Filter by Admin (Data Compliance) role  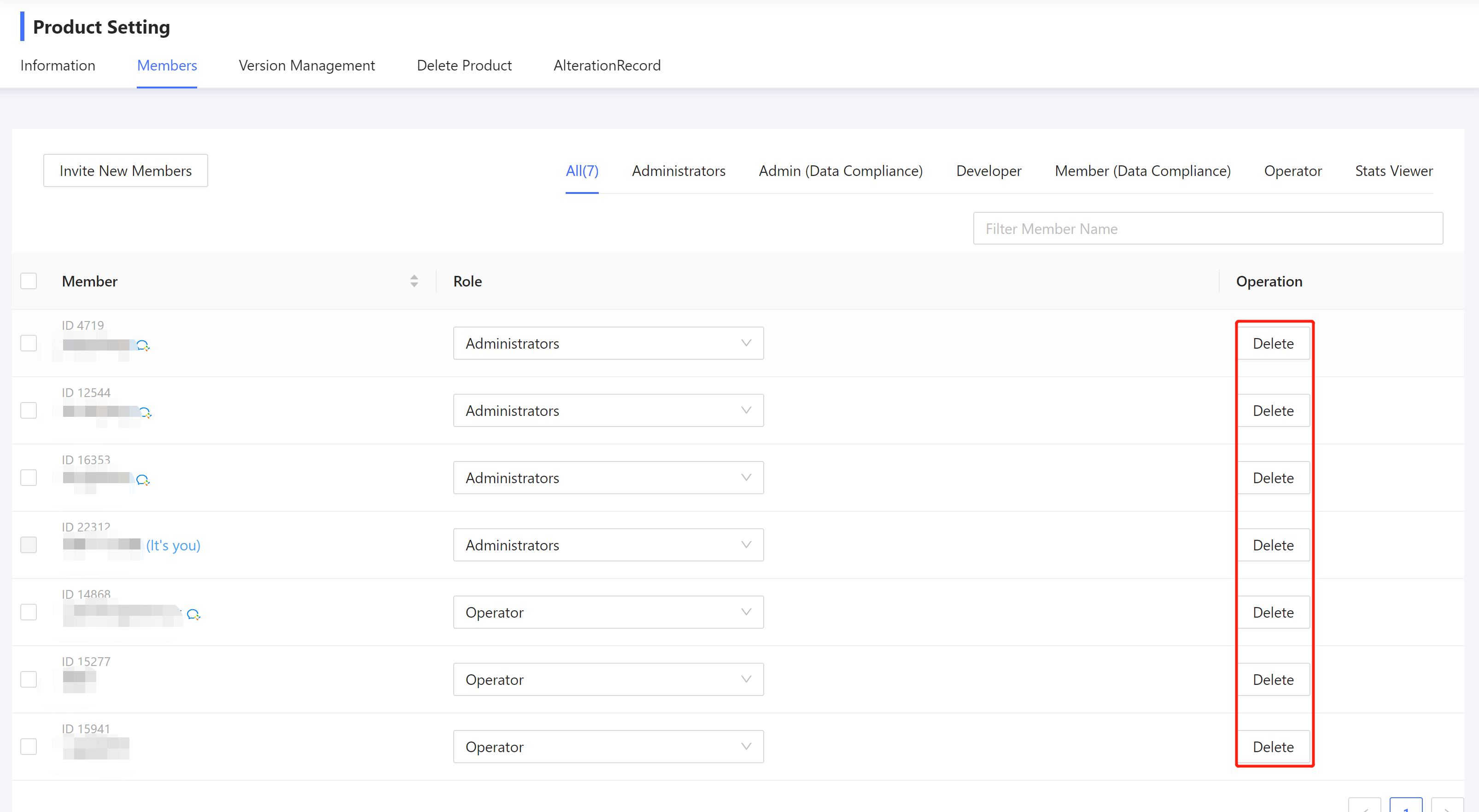click(841, 170)
